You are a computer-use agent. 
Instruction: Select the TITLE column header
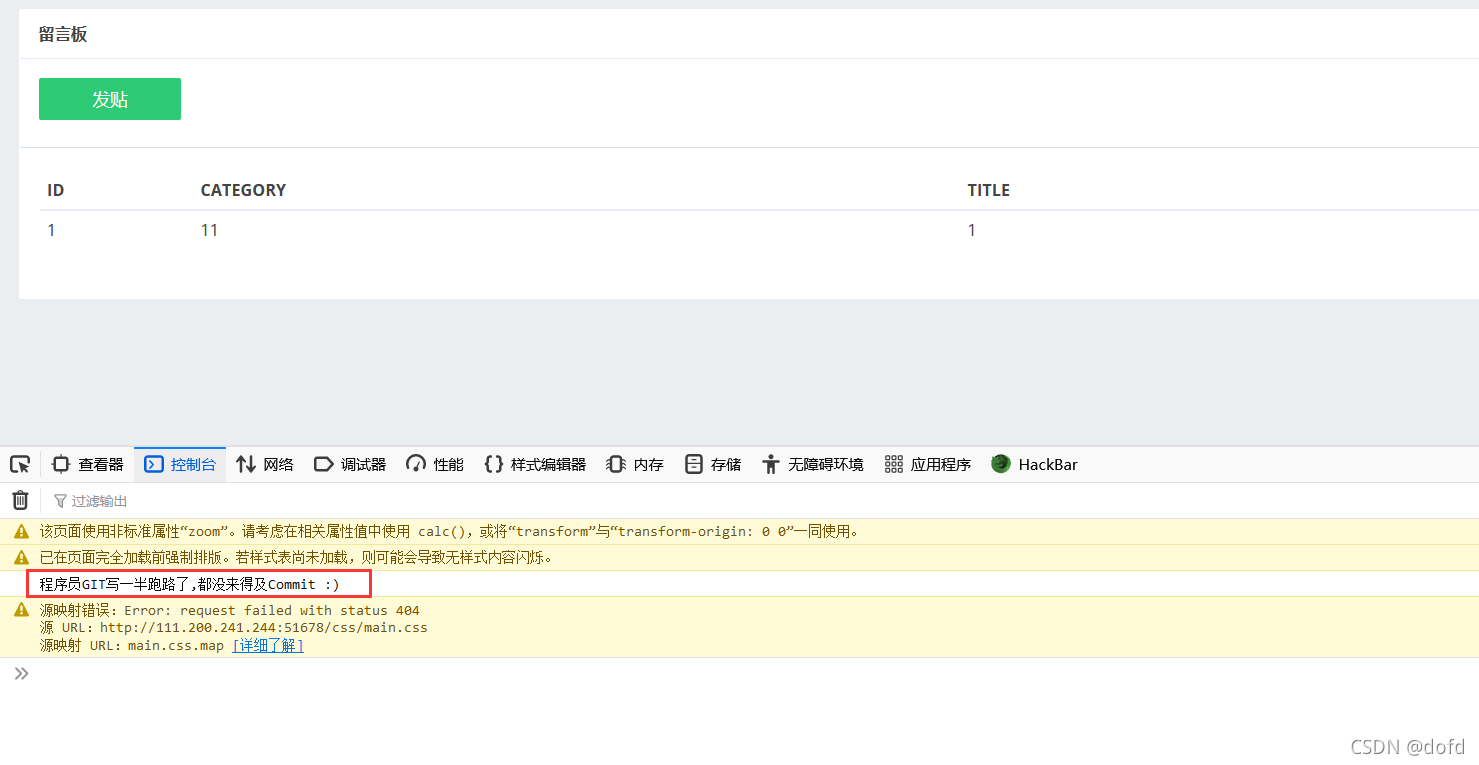pyautogui.click(x=988, y=190)
